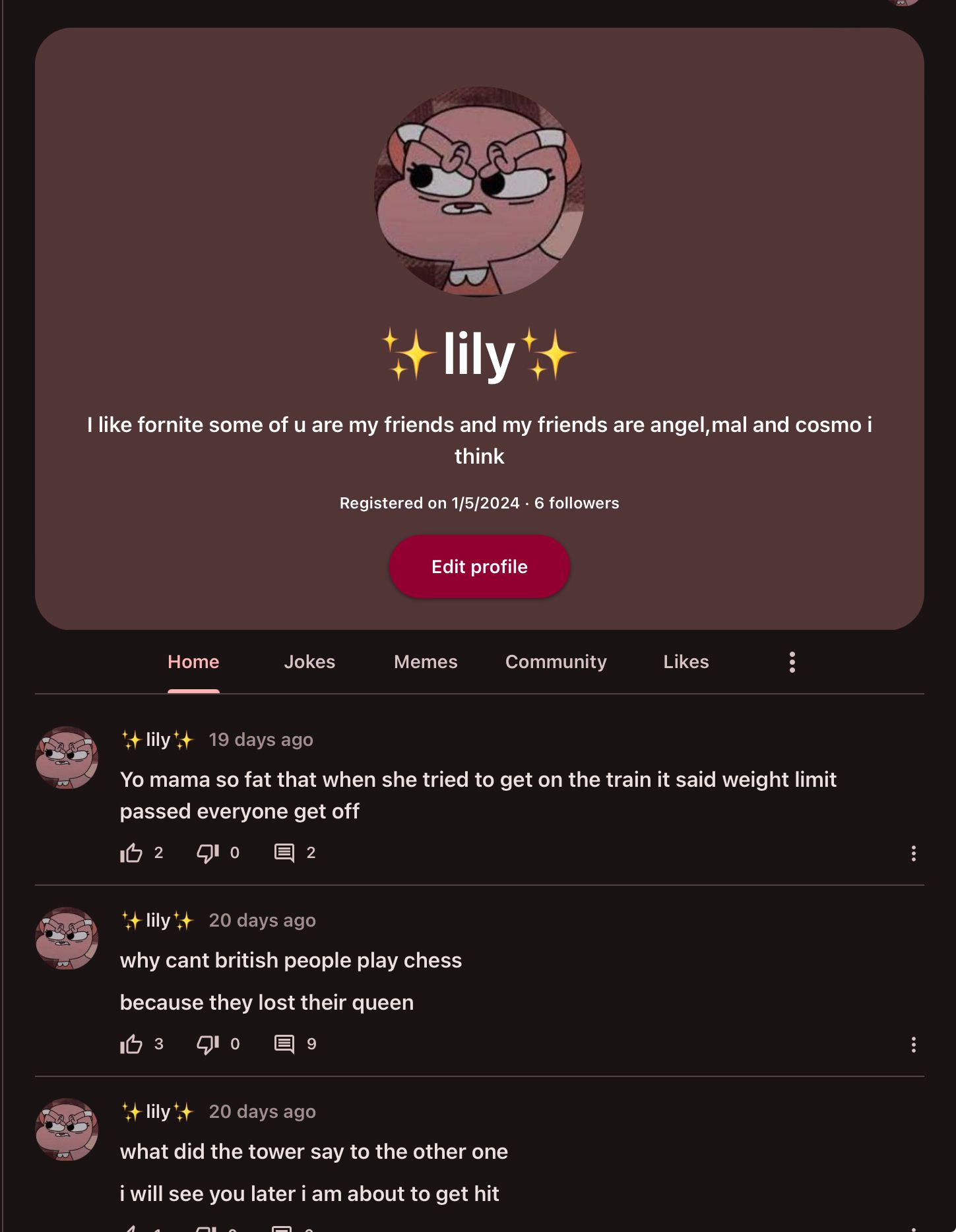Image resolution: width=956 pixels, height=1232 pixels.
Task: Click avatar beside the tower joke
Action: pos(67,1130)
